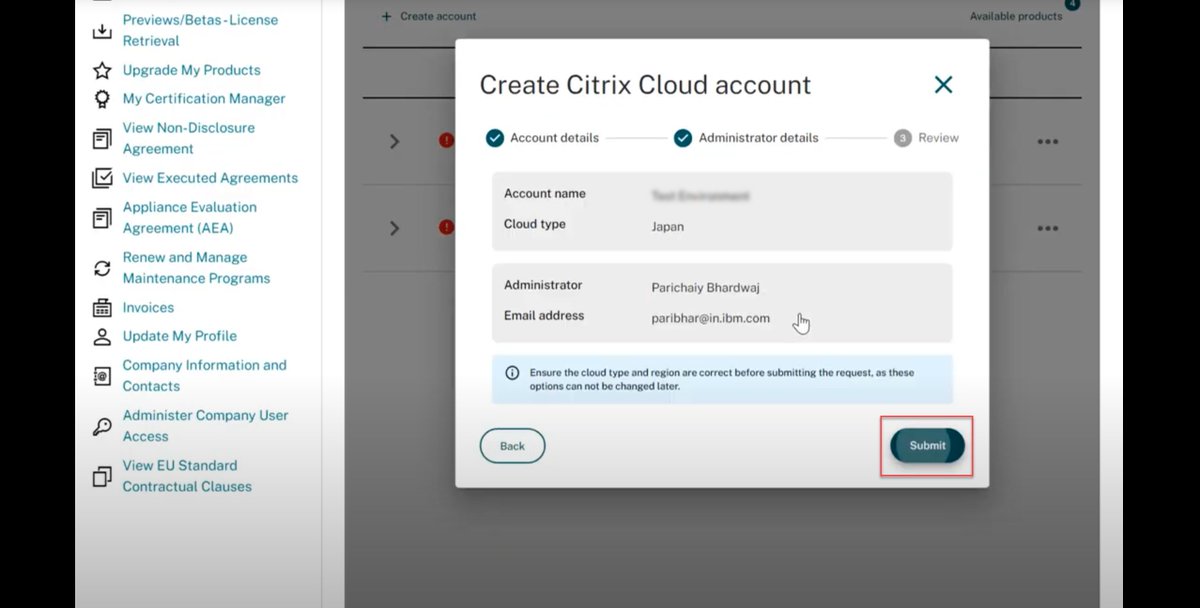The image size is (1200, 608).
Task: Expand the first account row chevron
Action: coord(392,142)
